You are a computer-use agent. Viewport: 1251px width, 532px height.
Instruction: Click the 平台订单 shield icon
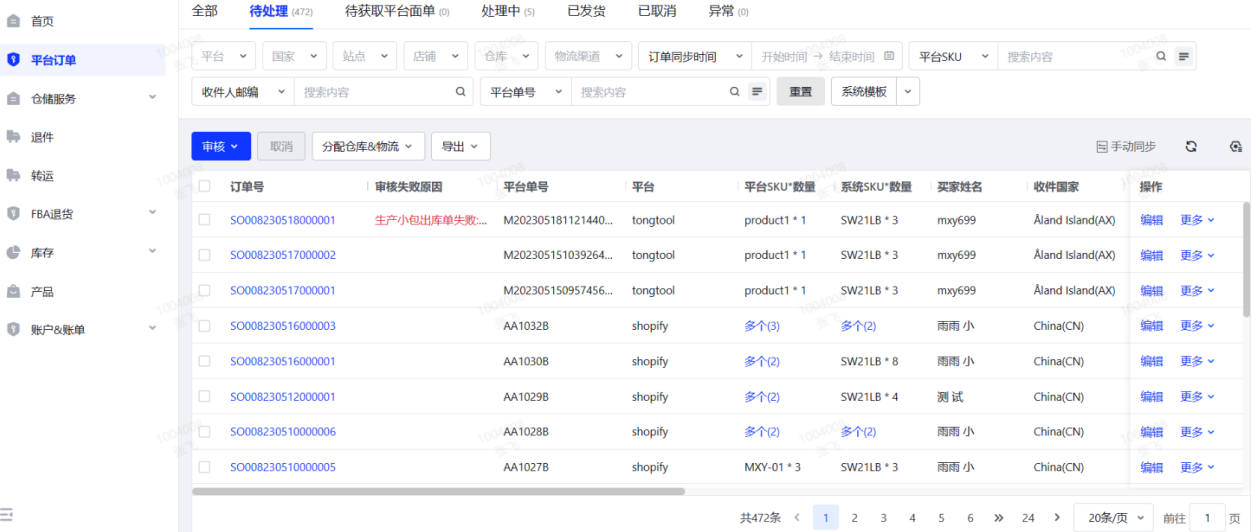click(13, 59)
